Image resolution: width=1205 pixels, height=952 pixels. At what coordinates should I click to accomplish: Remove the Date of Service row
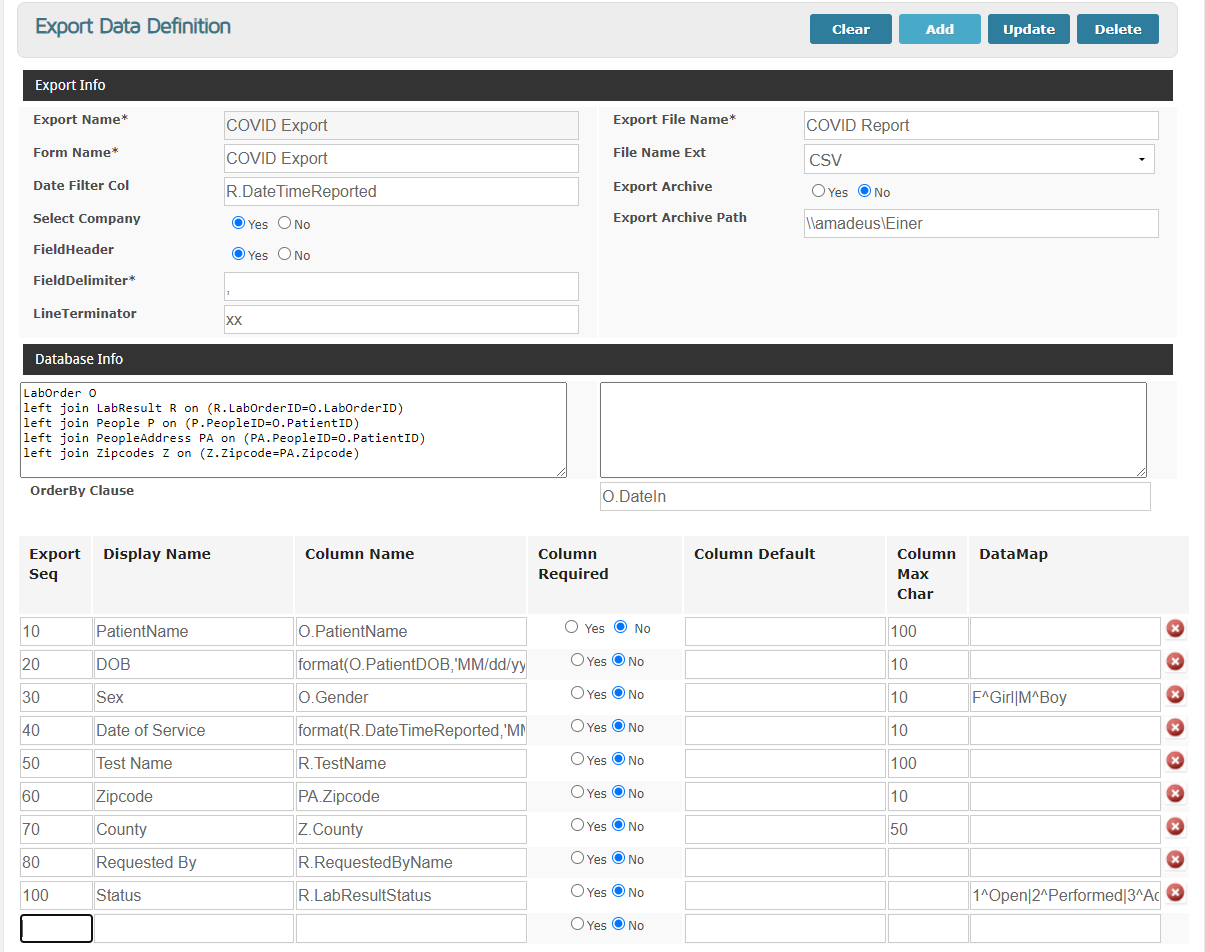click(1176, 727)
